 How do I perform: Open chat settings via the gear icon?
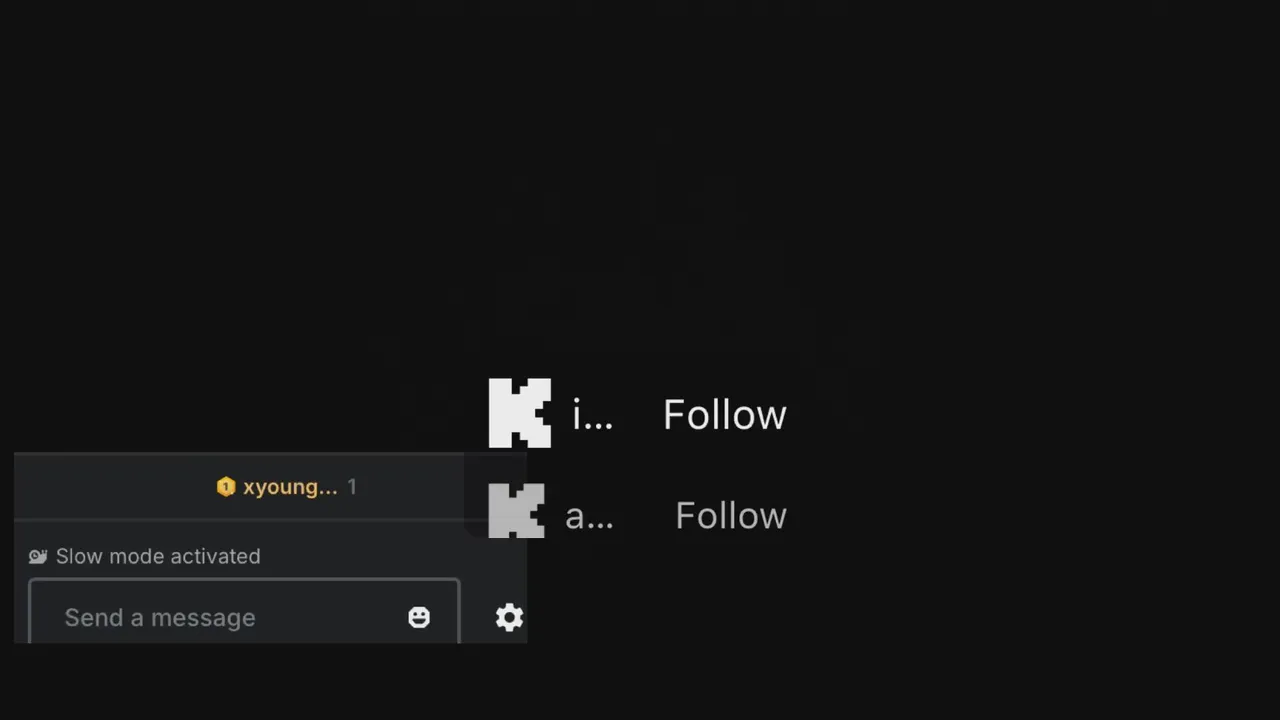pyautogui.click(x=509, y=617)
